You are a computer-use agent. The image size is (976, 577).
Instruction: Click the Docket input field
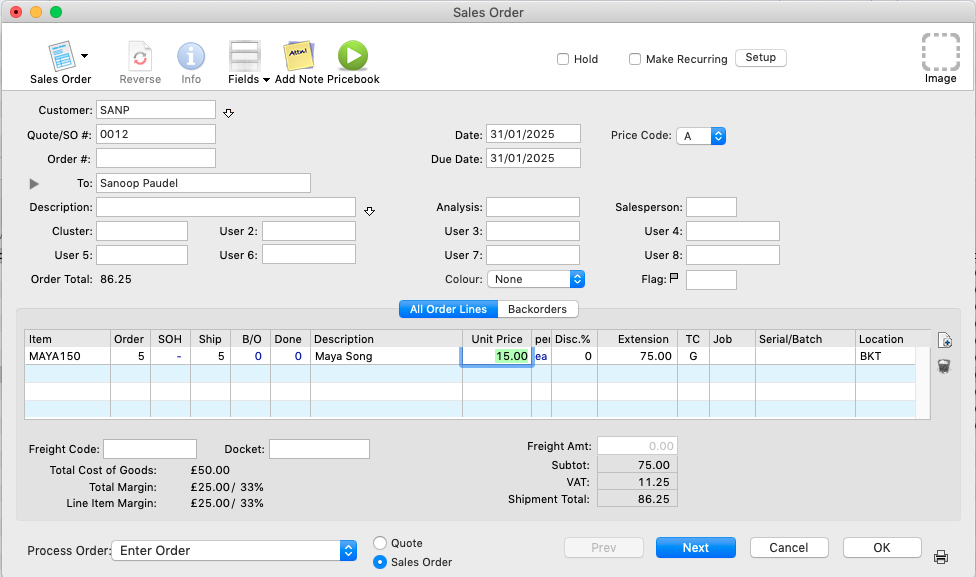pos(319,449)
